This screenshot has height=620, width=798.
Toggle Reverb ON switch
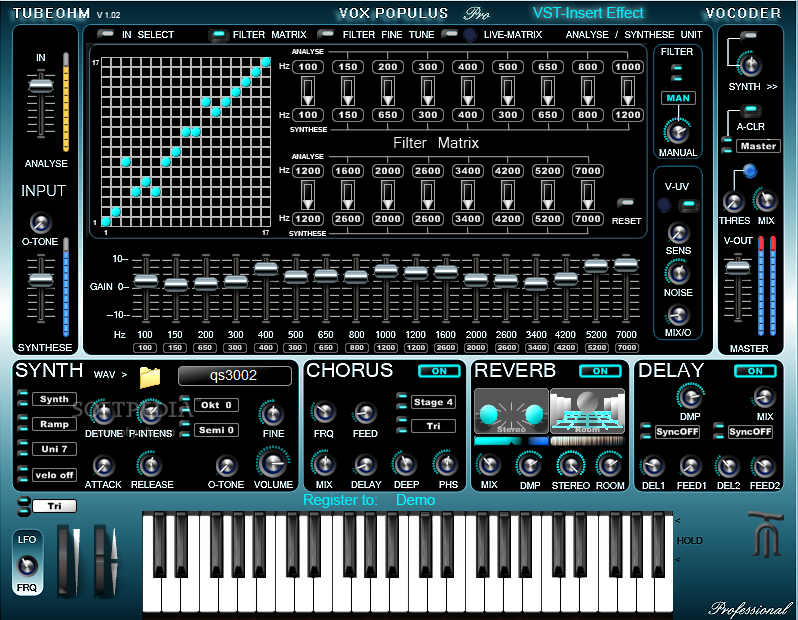coord(601,371)
